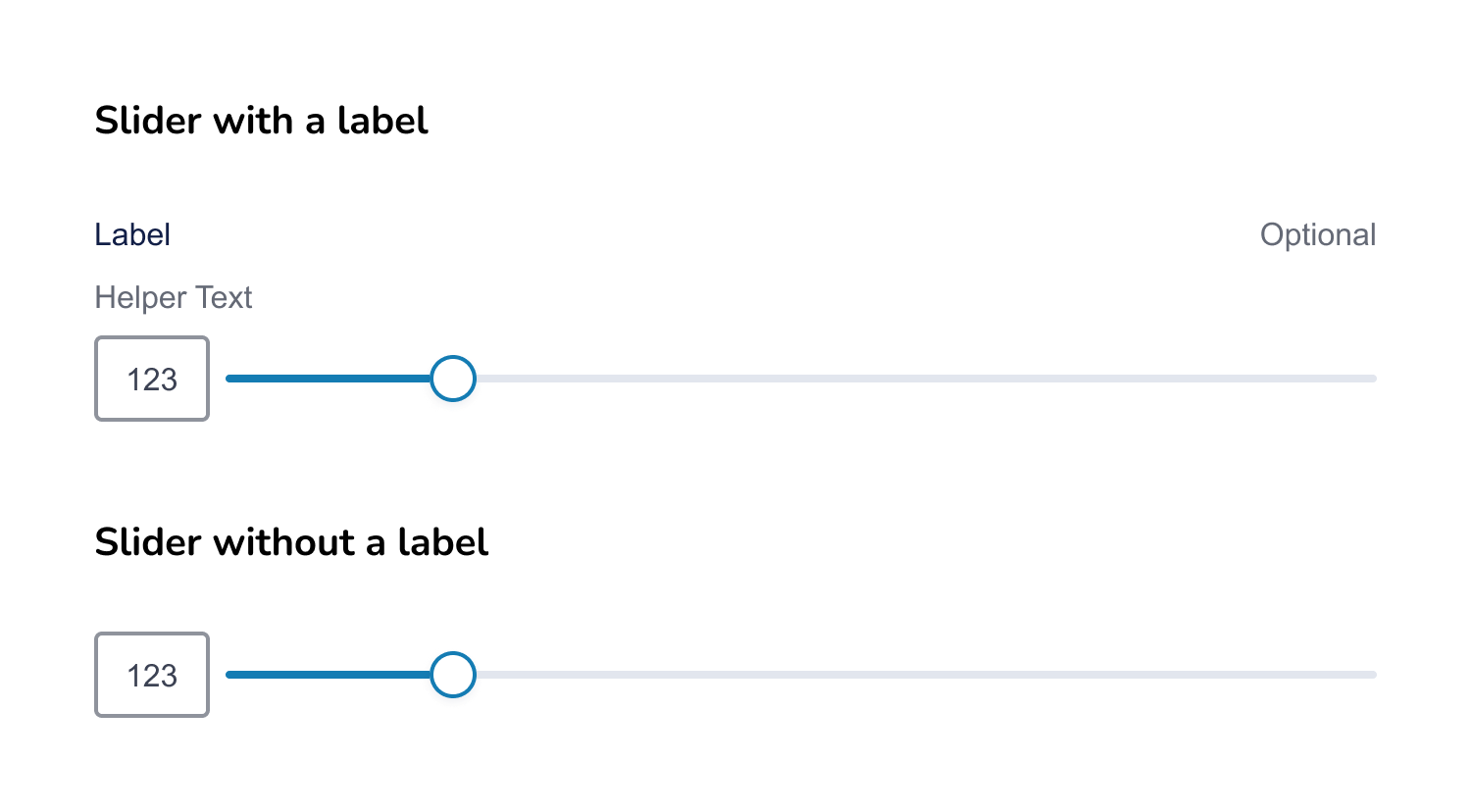Click the slider handle under Slider without a label

coord(452,675)
